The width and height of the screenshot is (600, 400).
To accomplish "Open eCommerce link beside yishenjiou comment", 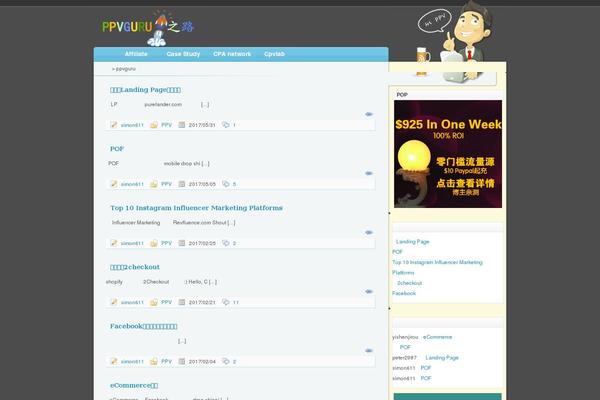I will [x=437, y=337].
